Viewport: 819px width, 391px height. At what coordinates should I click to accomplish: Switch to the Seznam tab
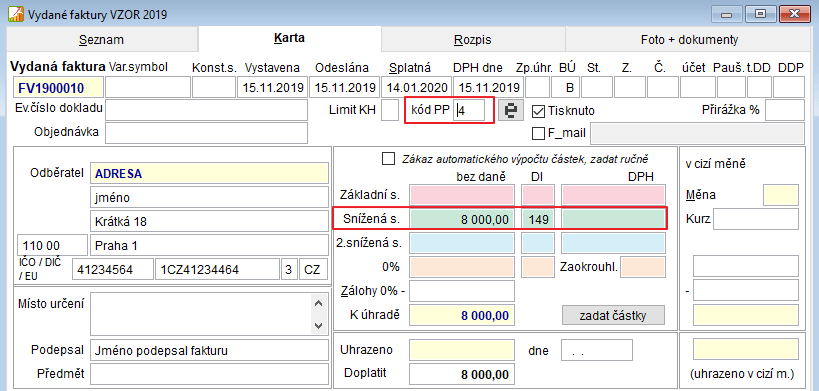point(101,40)
